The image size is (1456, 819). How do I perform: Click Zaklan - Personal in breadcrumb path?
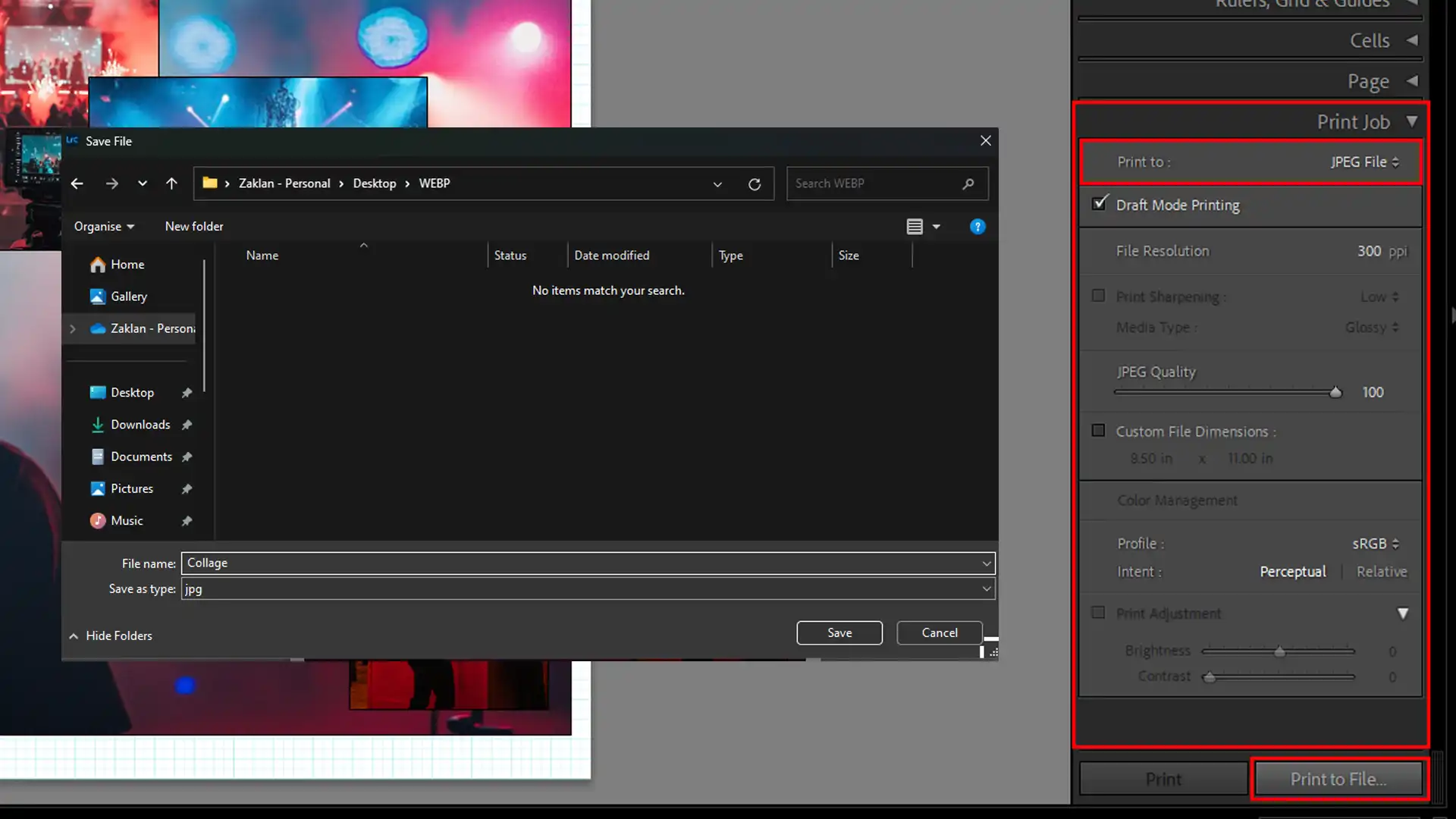click(x=284, y=184)
